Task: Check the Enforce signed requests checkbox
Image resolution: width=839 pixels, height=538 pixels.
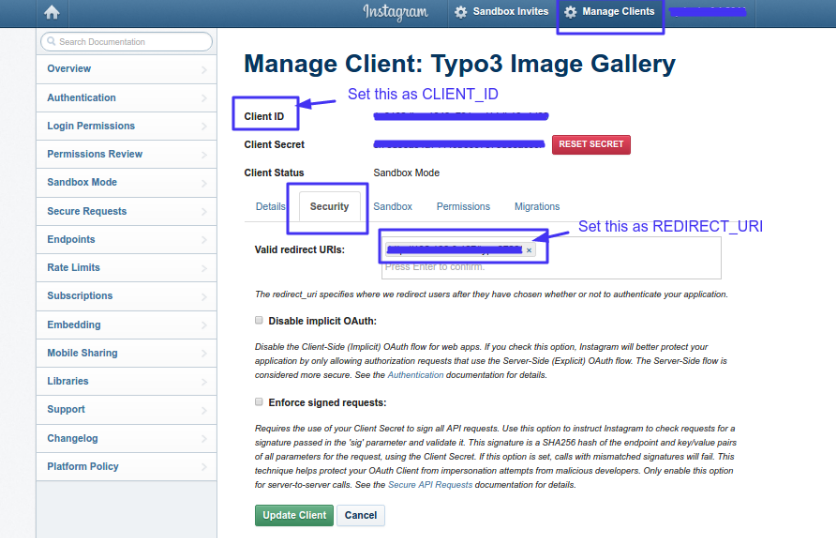Action: click(x=259, y=401)
